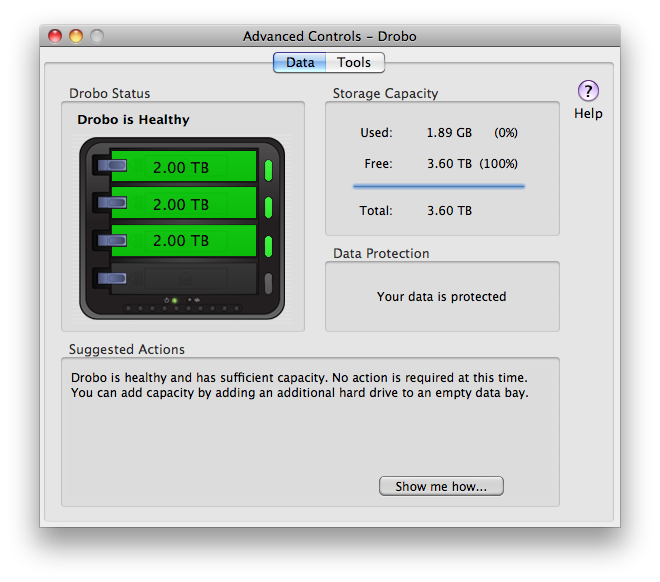Click the 'Data Protection' heading
The image size is (660, 582).
[x=381, y=253]
